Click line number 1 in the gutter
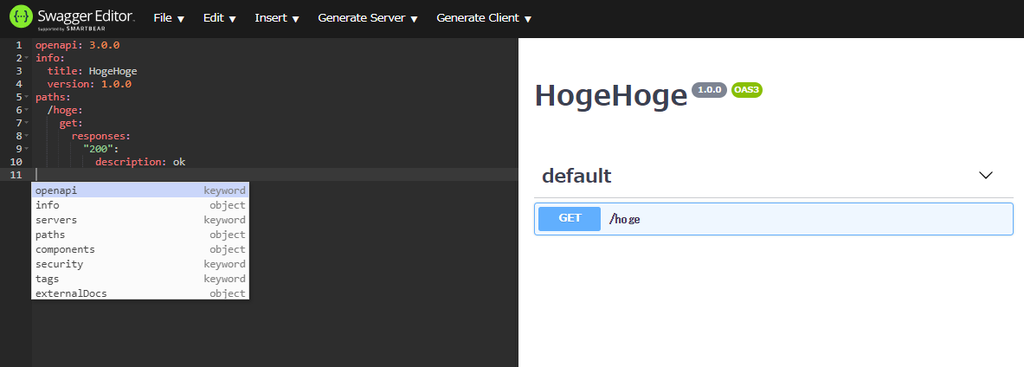 pos(19,45)
